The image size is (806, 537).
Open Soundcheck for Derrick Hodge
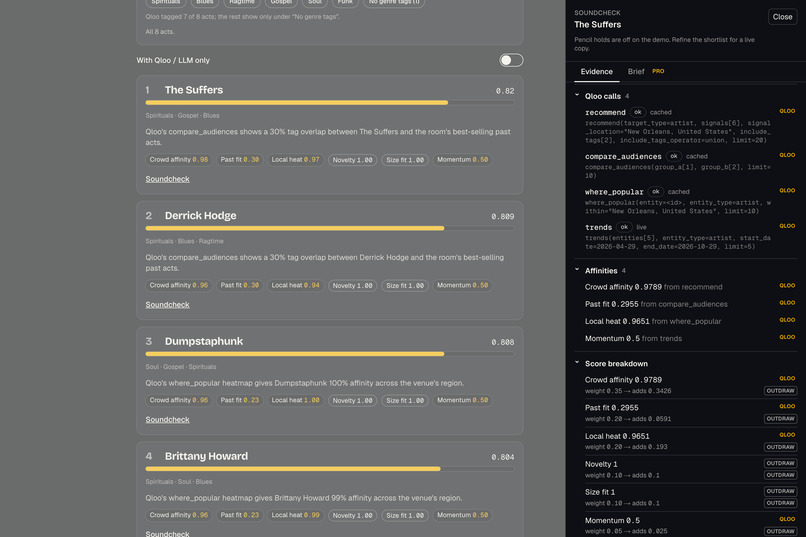pyautogui.click(x=167, y=305)
